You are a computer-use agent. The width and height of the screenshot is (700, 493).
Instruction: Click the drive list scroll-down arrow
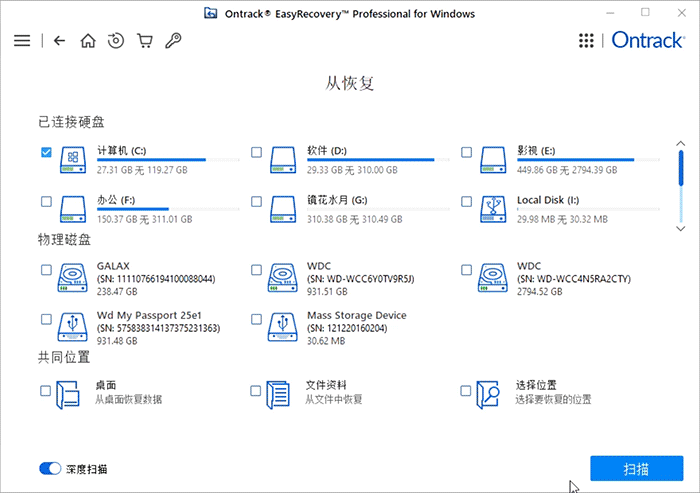click(680, 229)
